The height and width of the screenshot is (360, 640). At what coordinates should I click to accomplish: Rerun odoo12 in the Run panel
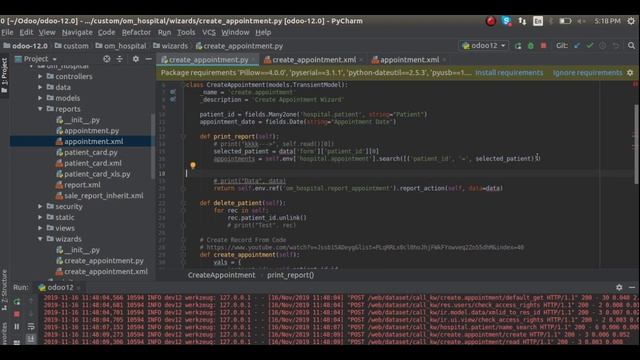pos(17,302)
